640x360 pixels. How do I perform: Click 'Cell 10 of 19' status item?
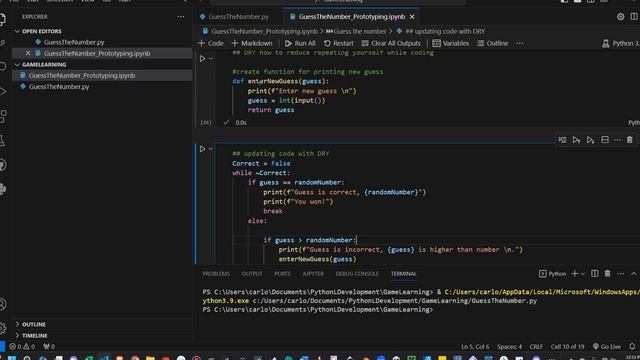pos(567,347)
